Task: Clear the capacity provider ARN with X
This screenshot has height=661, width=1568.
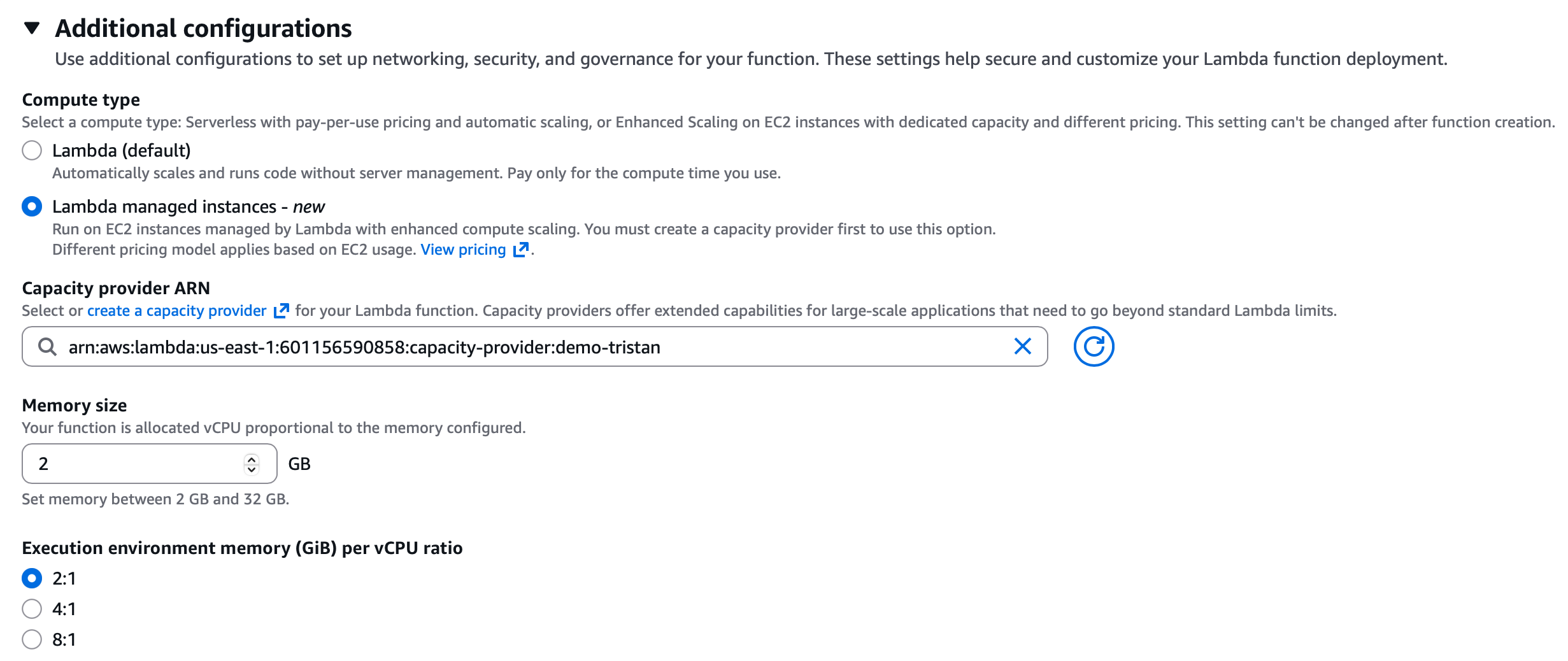Action: click(1022, 346)
